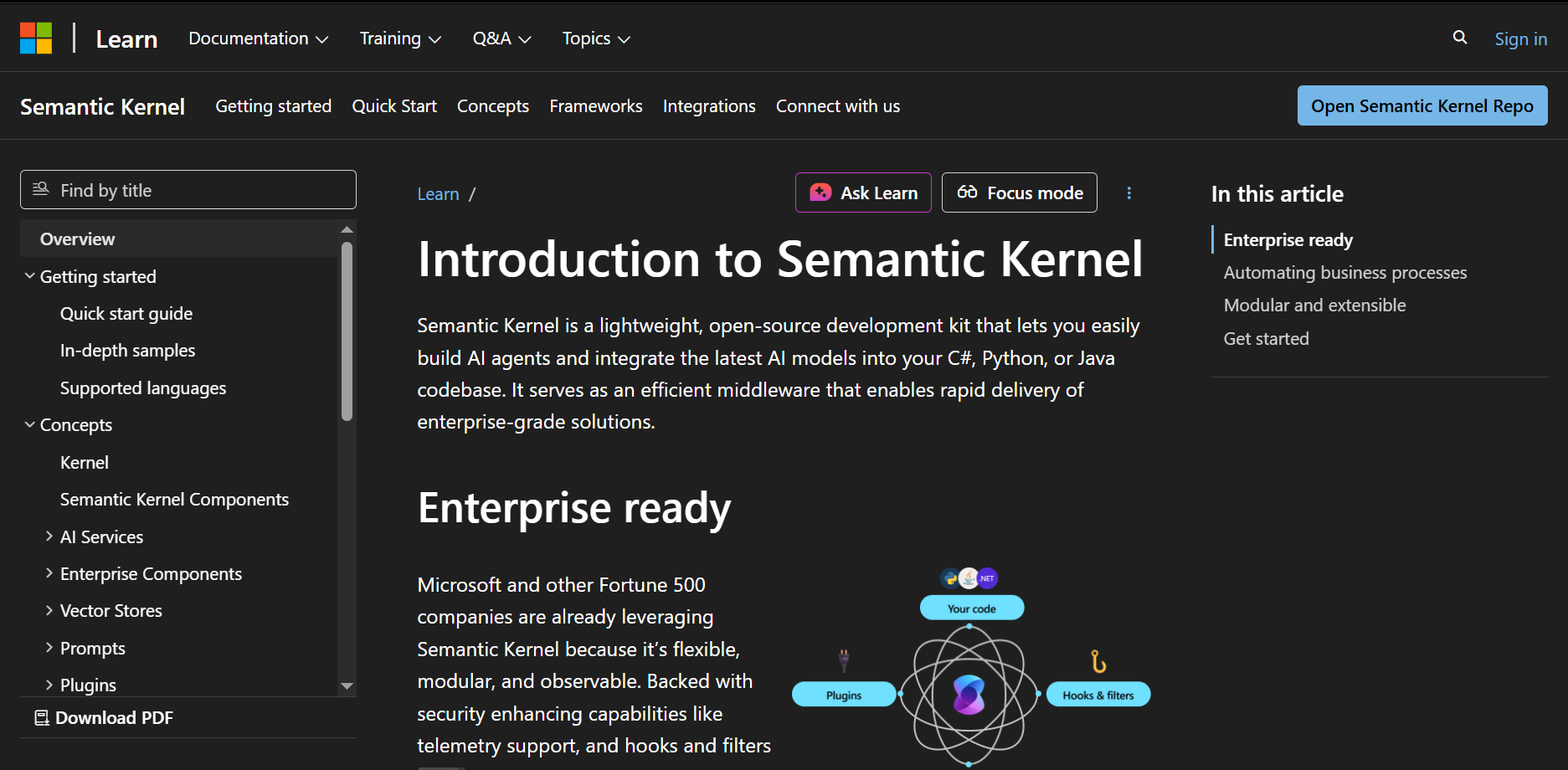Select the Frameworks menu item

pyautogui.click(x=595, y=106)
